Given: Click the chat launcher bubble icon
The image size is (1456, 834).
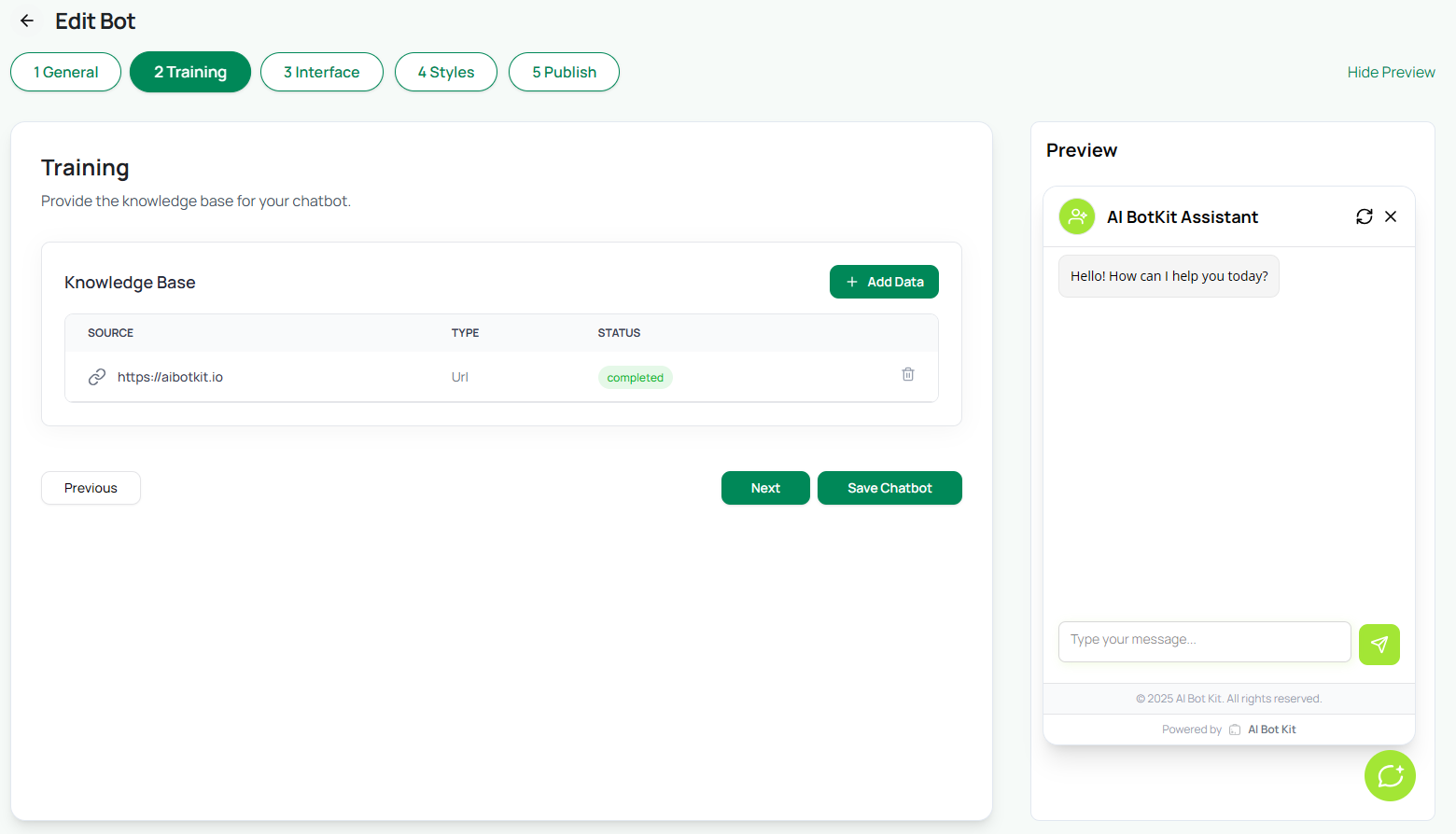Looking at the screenshot, I should [1390, 775].
